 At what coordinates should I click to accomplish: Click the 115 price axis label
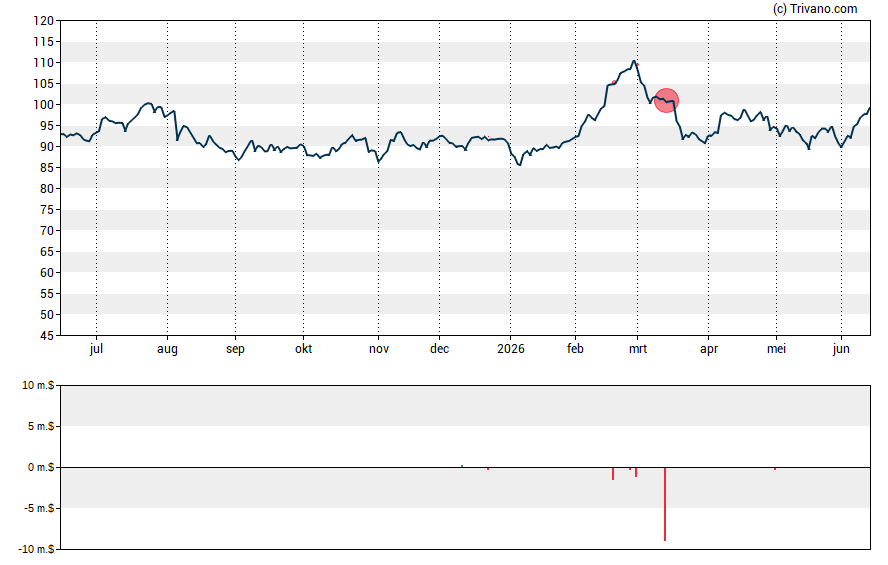click(x=44, y=42)
